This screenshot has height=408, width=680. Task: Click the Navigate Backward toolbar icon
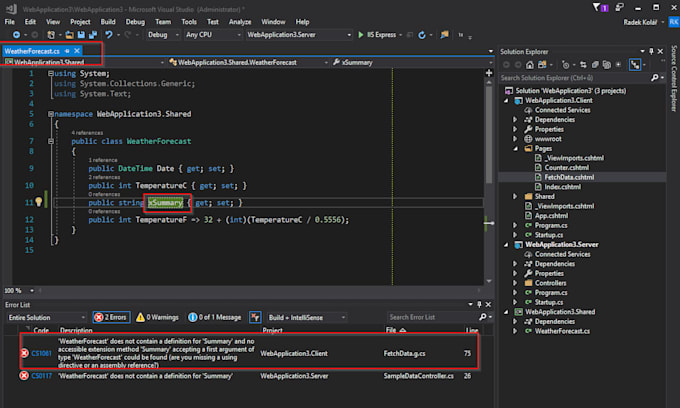click(16, 35)
